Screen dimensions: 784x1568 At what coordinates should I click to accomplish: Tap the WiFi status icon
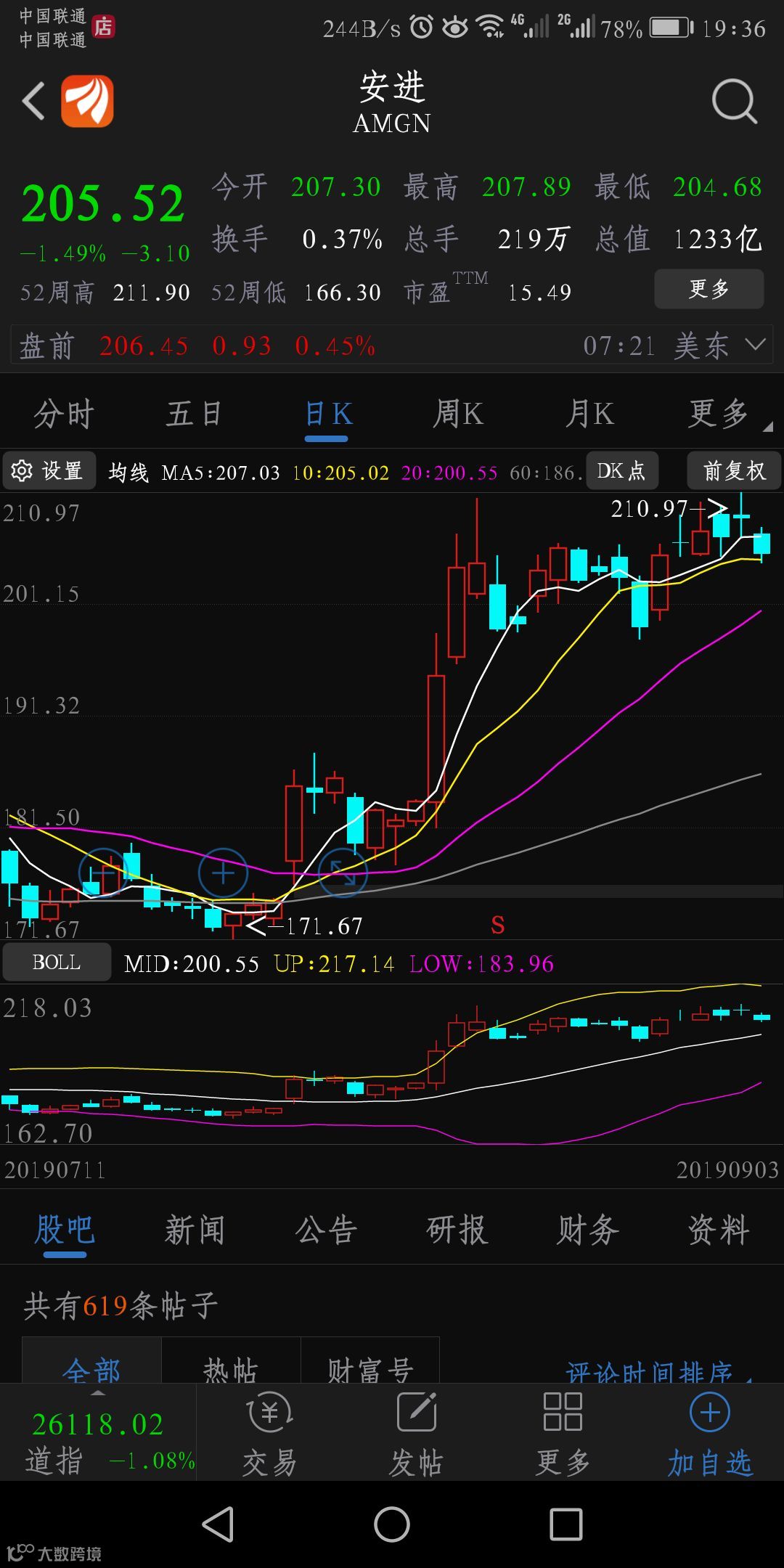[490, 27]
